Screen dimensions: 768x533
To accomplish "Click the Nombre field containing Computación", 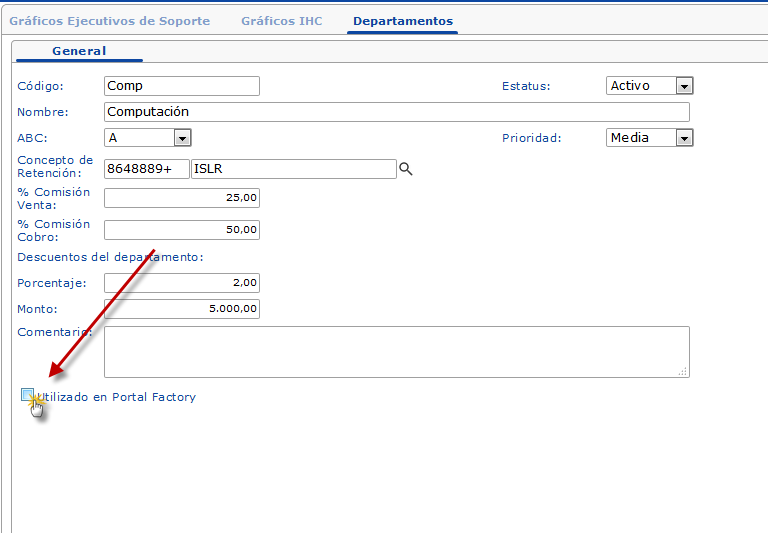I will coord(397,112).
